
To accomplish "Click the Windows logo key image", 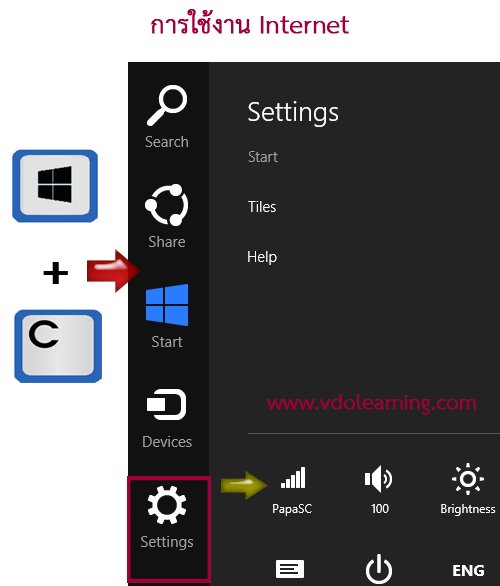I will [55, 186].
